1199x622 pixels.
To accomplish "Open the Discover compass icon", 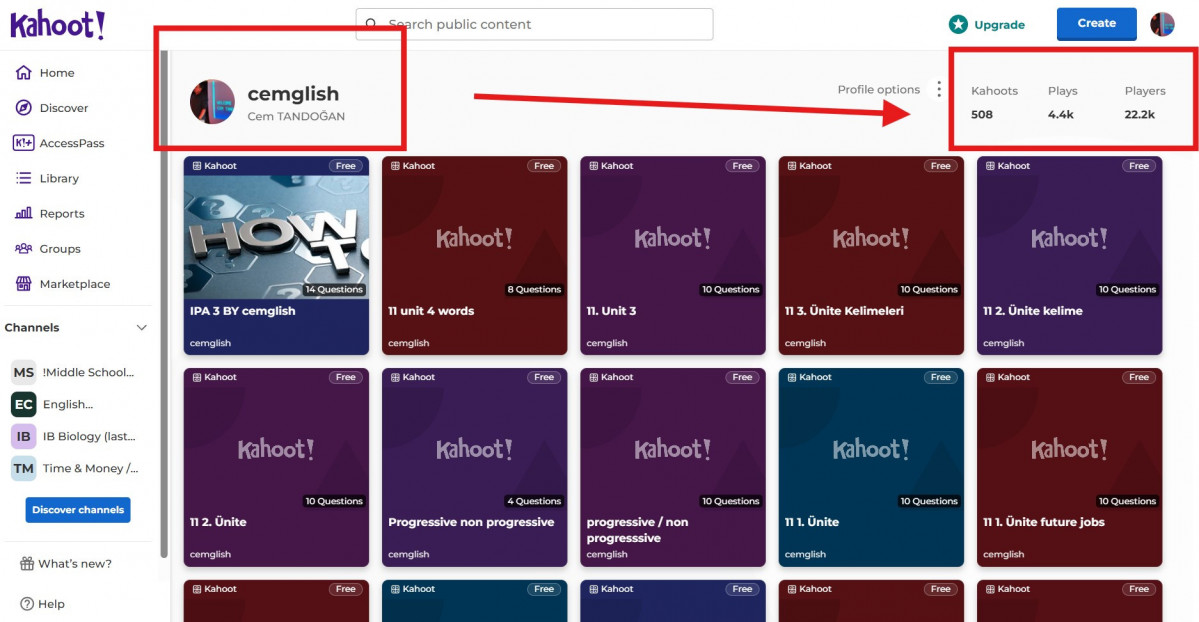I will (23, 108).
